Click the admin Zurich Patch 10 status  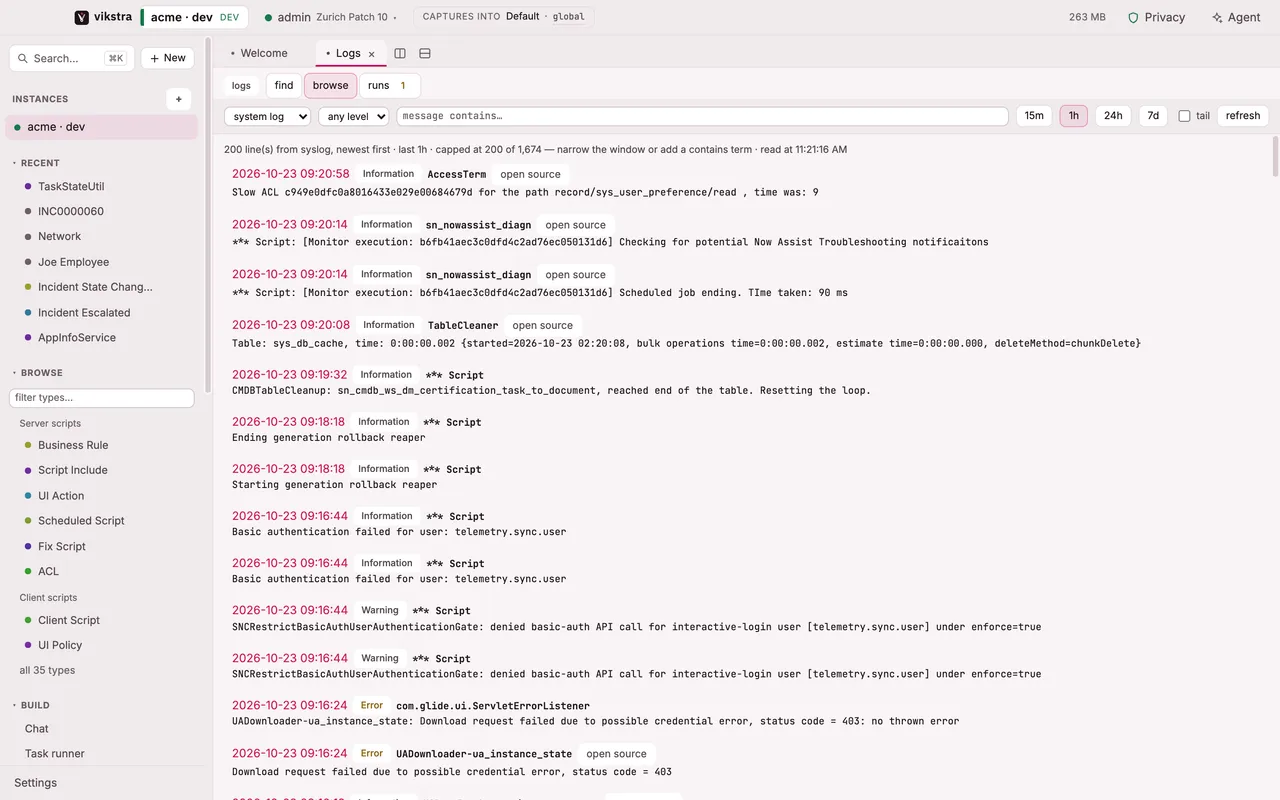pyautogui.click(x=329, y=17)
